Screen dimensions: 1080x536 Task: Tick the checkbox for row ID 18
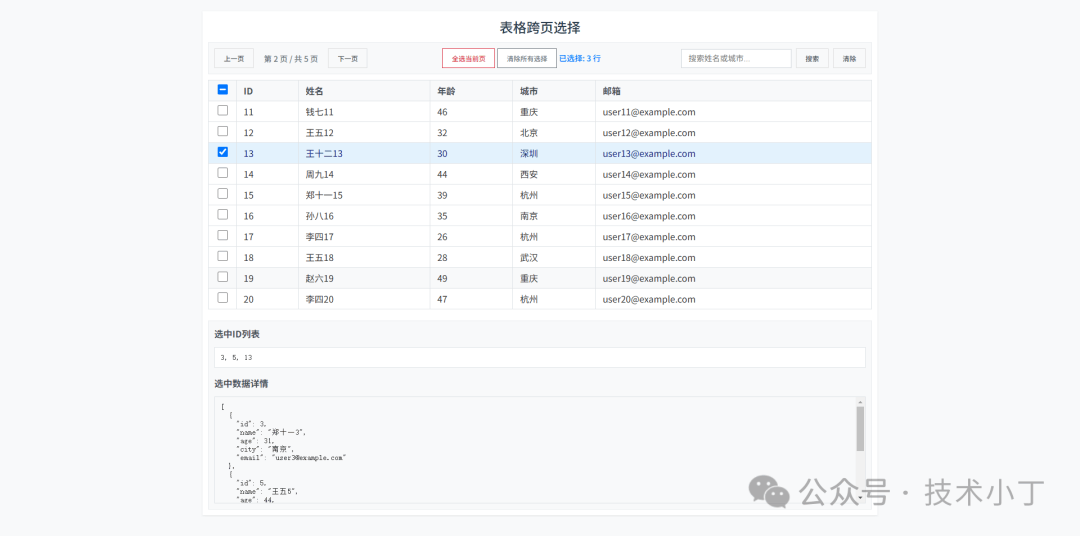[222, 257]
